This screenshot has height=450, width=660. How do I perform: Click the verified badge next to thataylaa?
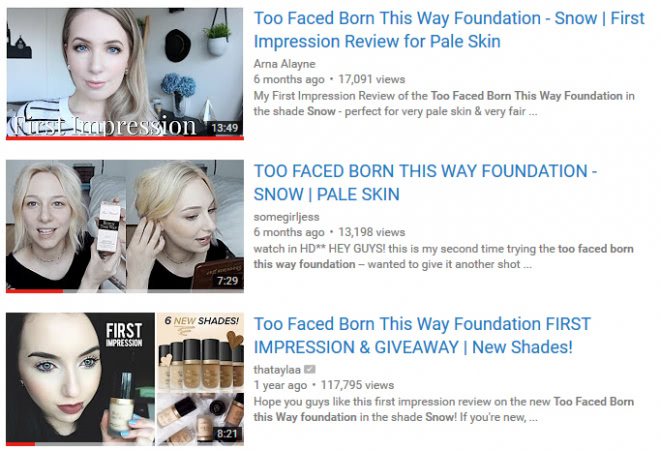click(x=309, y=370)
